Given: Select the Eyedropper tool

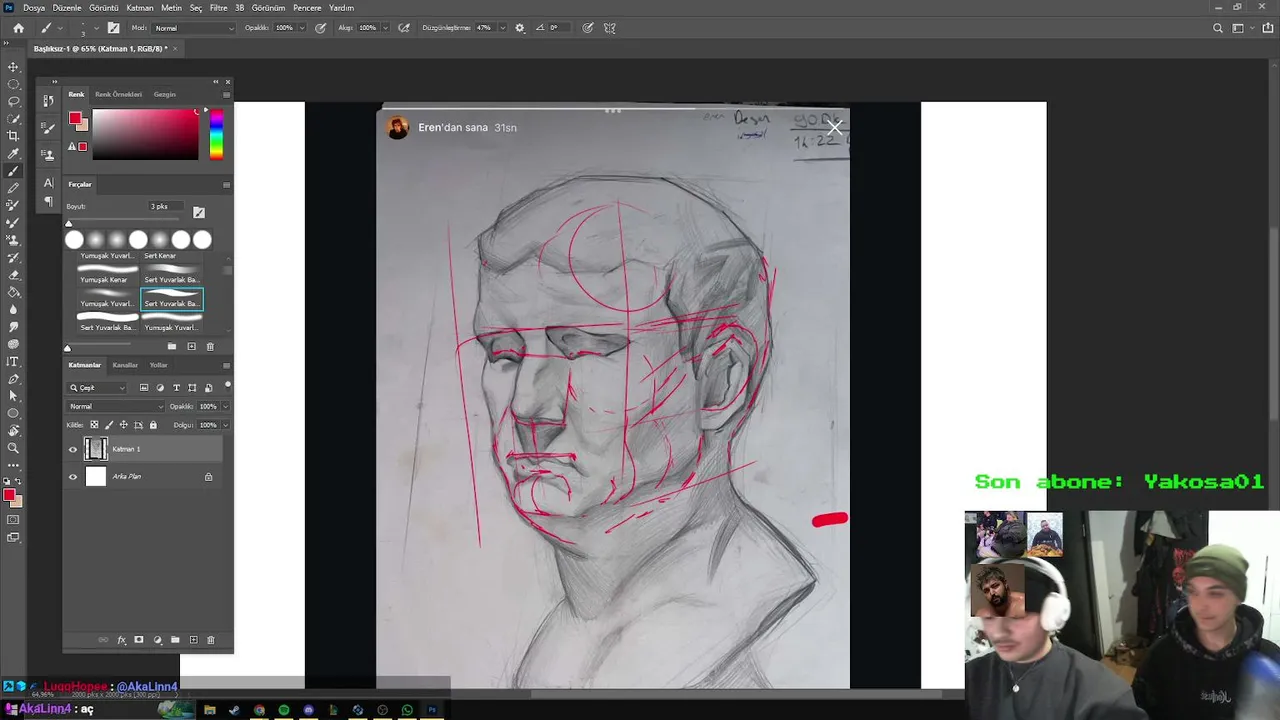Looking at the screenshot, I should (x=13, y=154).
